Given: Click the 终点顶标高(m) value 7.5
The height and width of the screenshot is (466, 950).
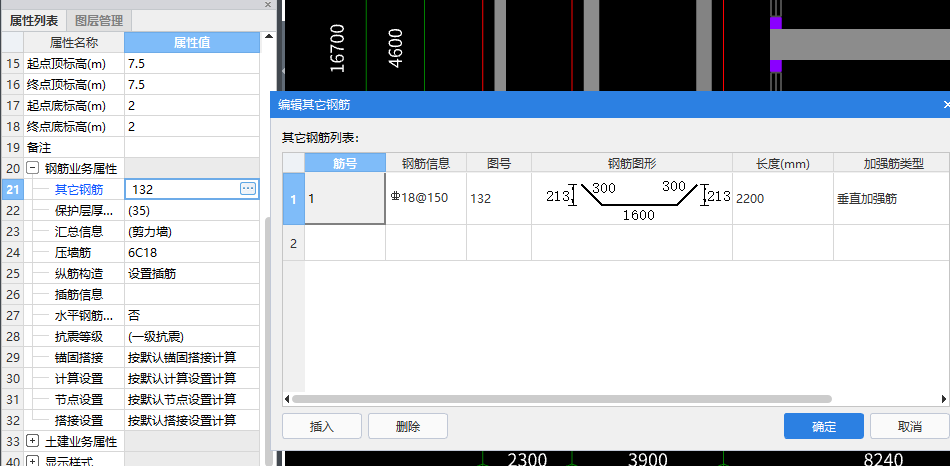Looking at the screenshot, I should pos(192,84).
